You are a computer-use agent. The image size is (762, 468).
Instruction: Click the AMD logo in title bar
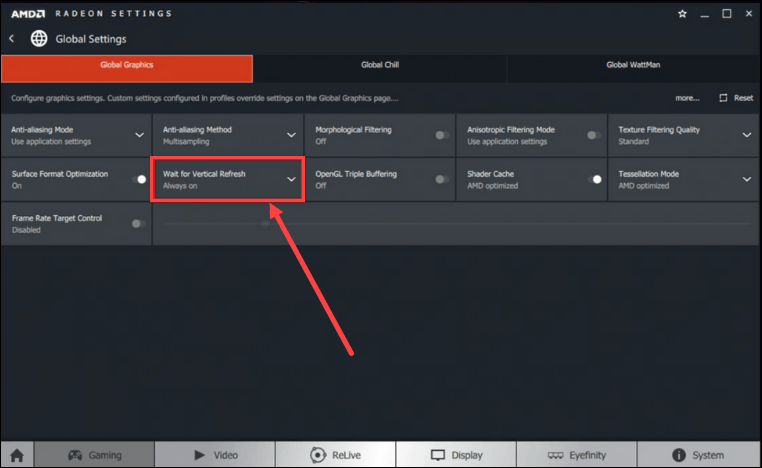pyautogui.click(x=28, y=14)
